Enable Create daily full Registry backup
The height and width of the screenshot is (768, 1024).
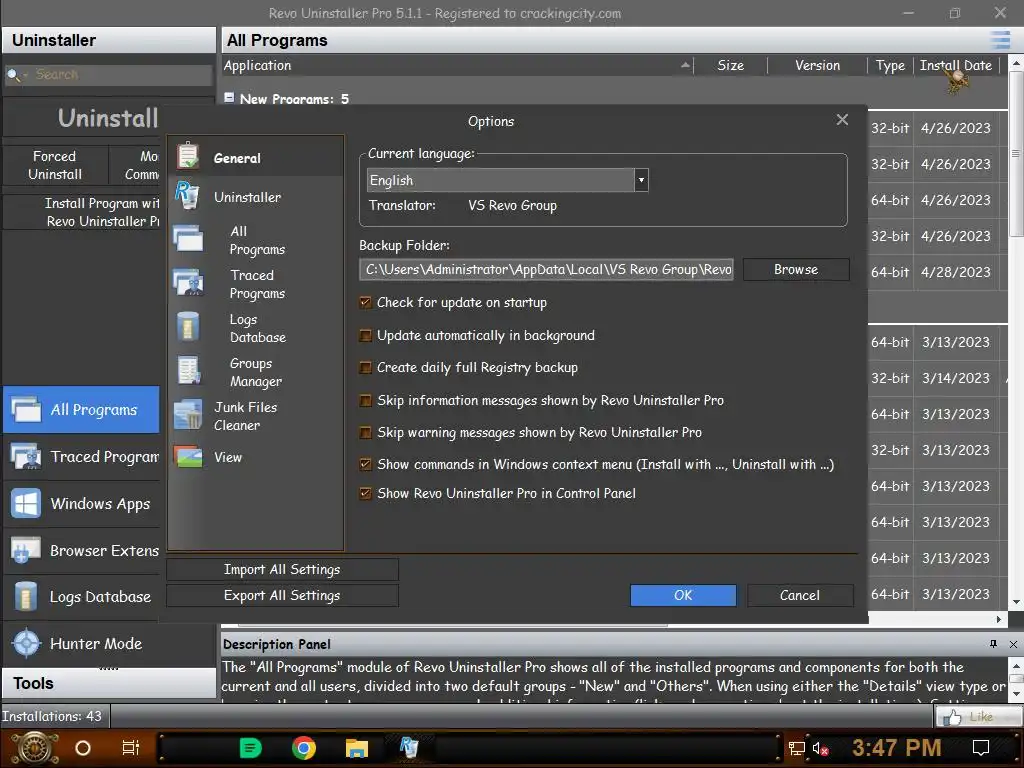[x=366, y=368]
